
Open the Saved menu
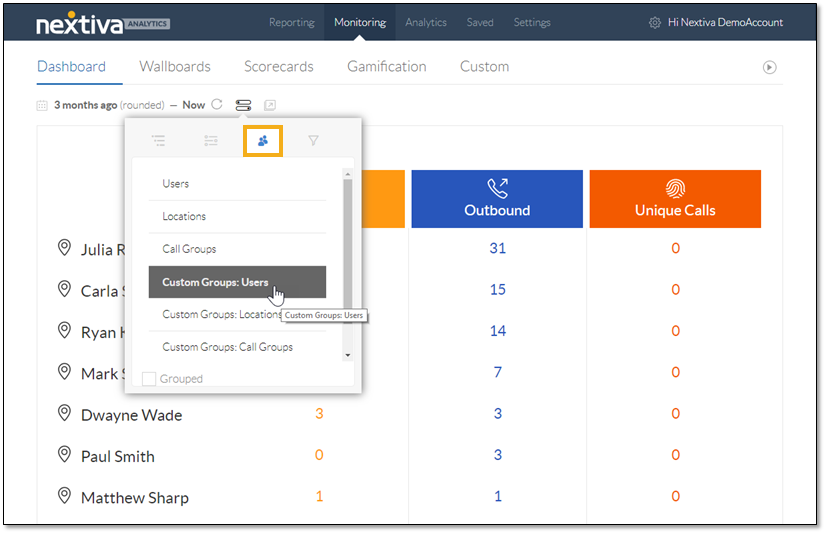point(480,23)
